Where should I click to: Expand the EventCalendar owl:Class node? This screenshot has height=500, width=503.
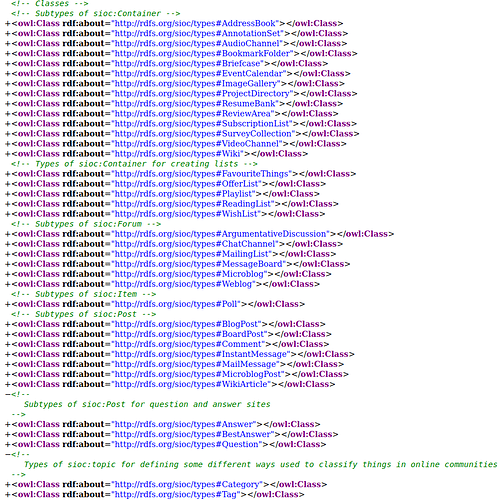[8, 74]
